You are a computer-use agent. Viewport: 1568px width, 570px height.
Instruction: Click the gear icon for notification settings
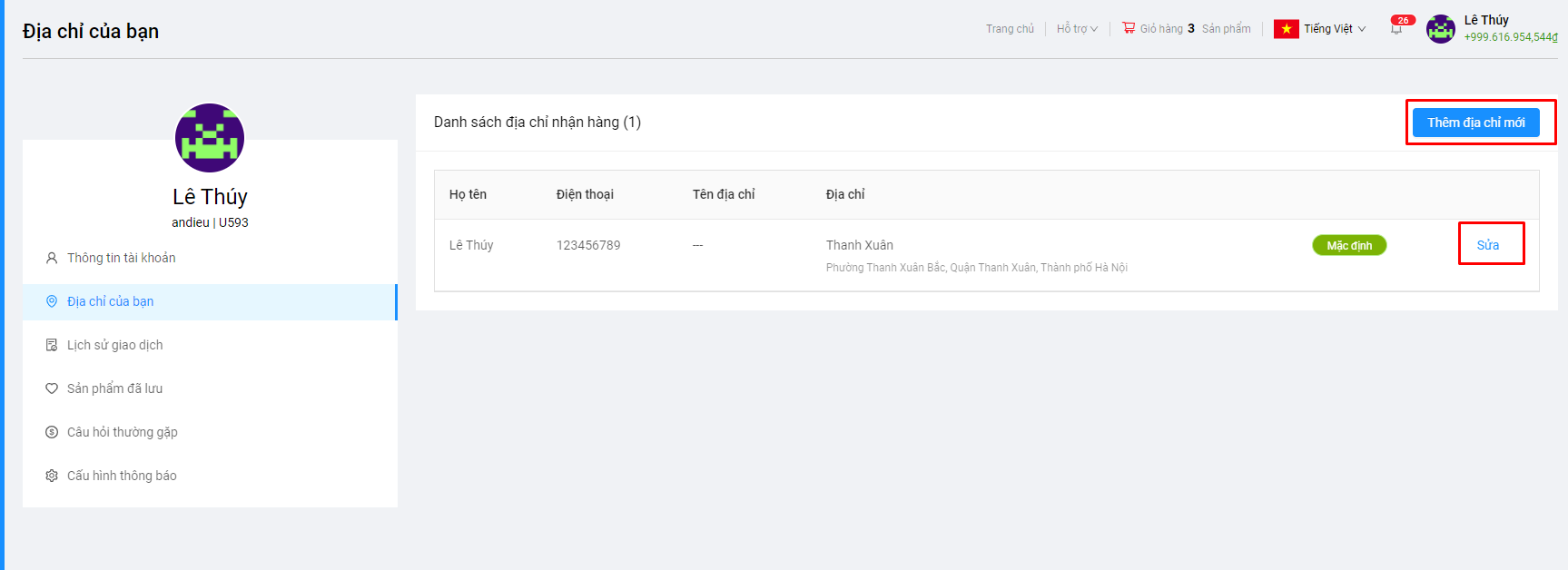tap(52, 476)
